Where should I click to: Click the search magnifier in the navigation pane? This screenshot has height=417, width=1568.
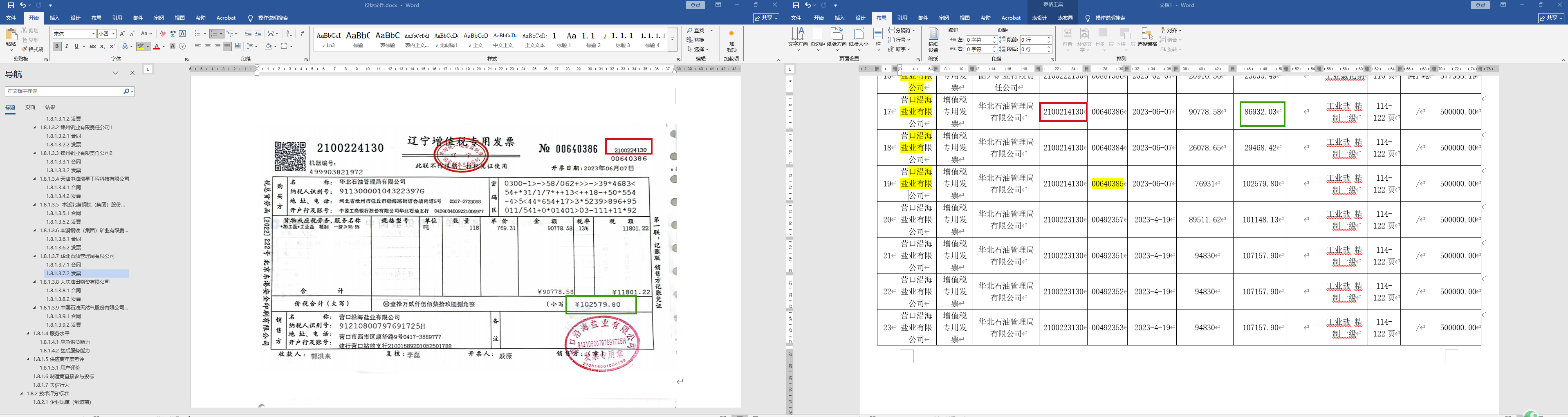127,91
